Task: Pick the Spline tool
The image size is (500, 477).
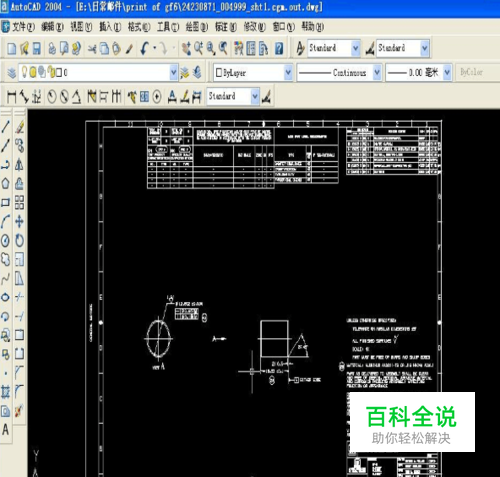Action: (x=5, y=278)
